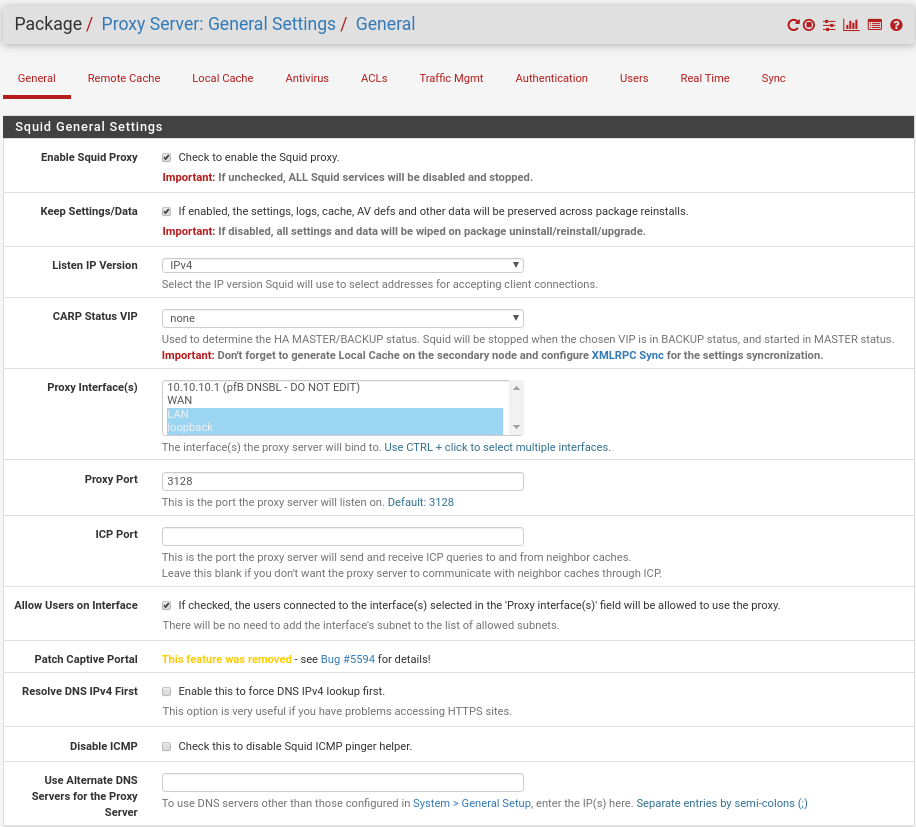View related log entries icon

[x=875, y=25]
